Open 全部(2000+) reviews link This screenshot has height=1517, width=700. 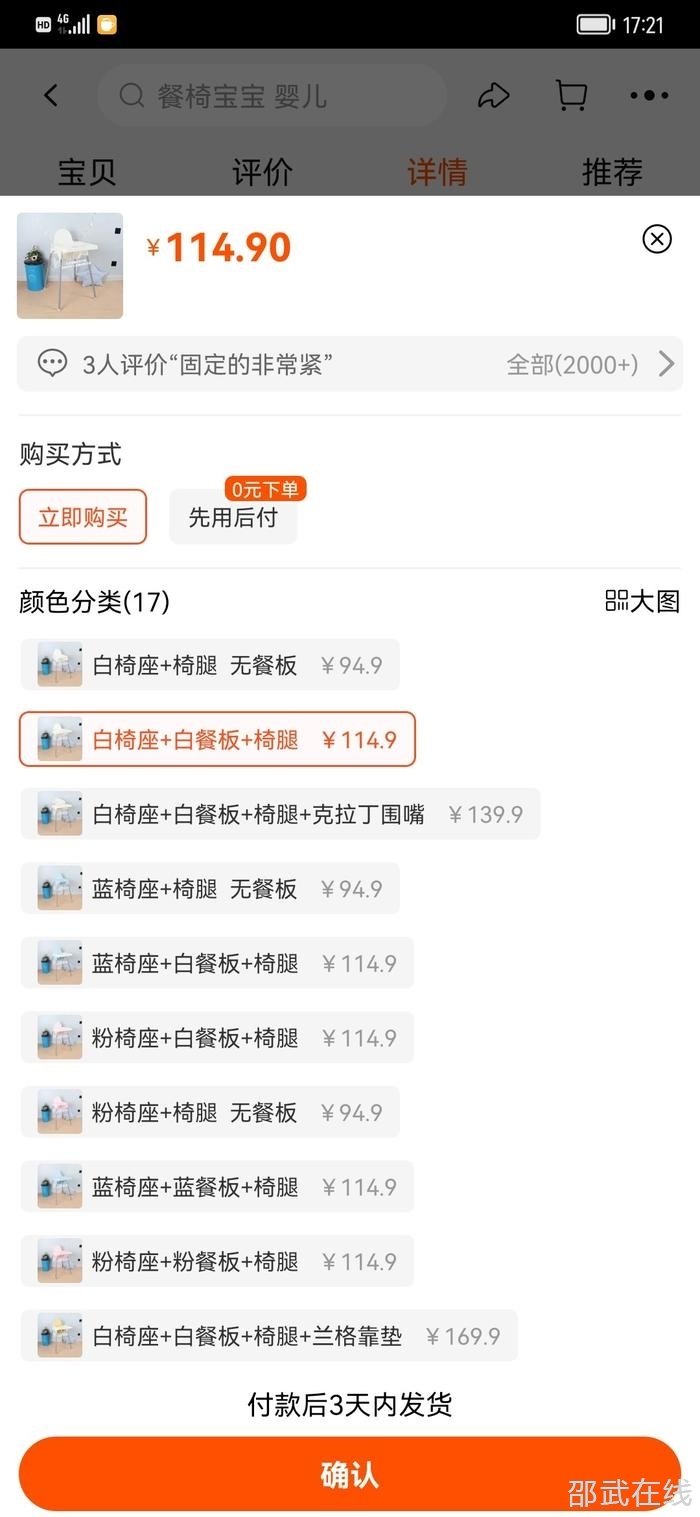point(572,364)
